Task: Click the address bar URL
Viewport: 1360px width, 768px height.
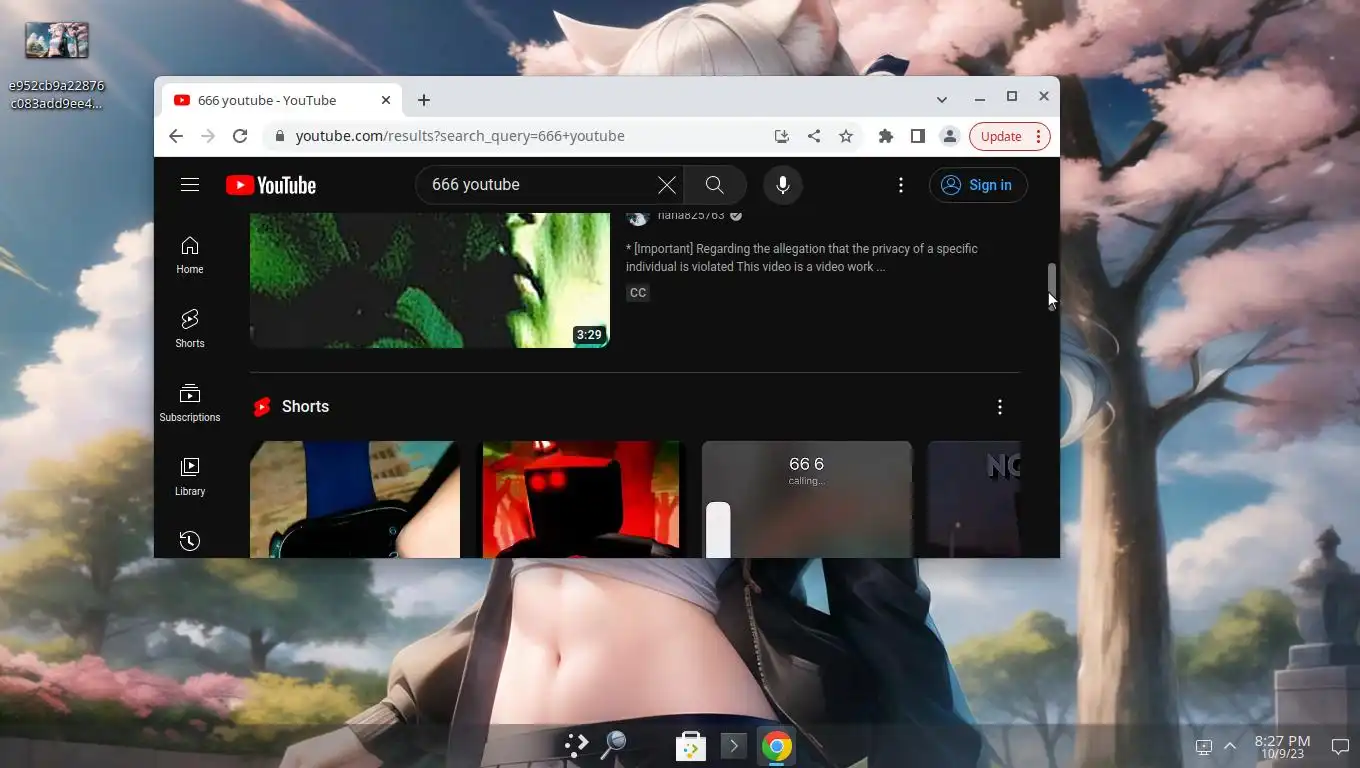Action: pos(460,136)
